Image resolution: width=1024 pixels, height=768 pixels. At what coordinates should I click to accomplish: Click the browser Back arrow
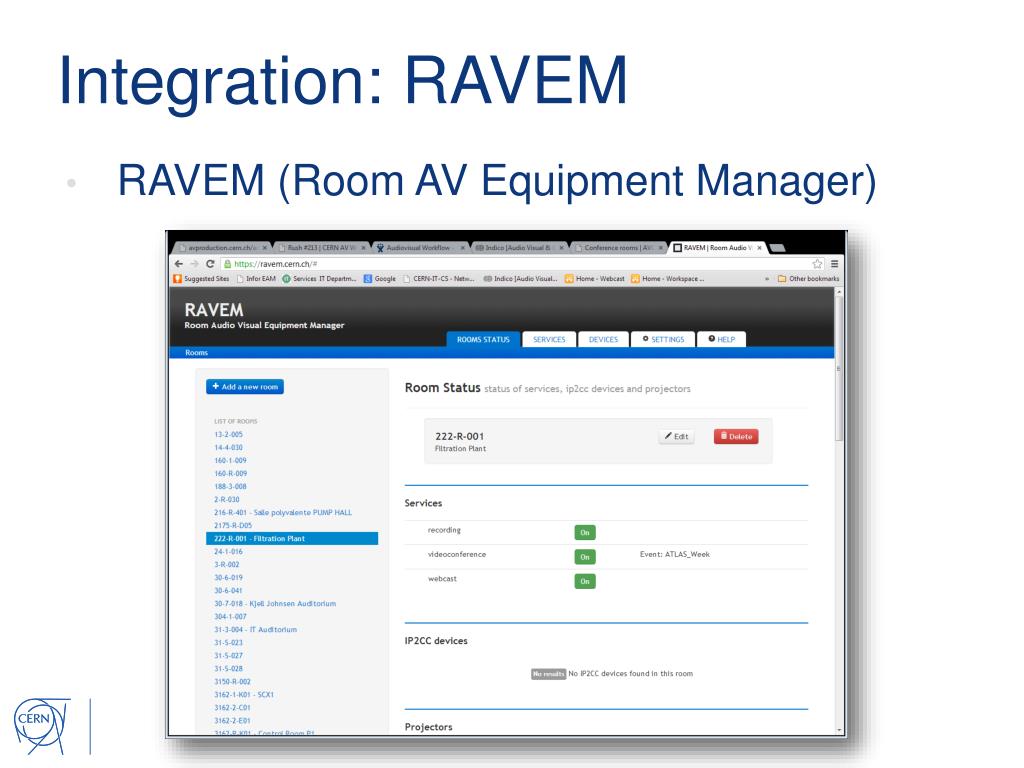pyautogui.click(x=179, y=264)
